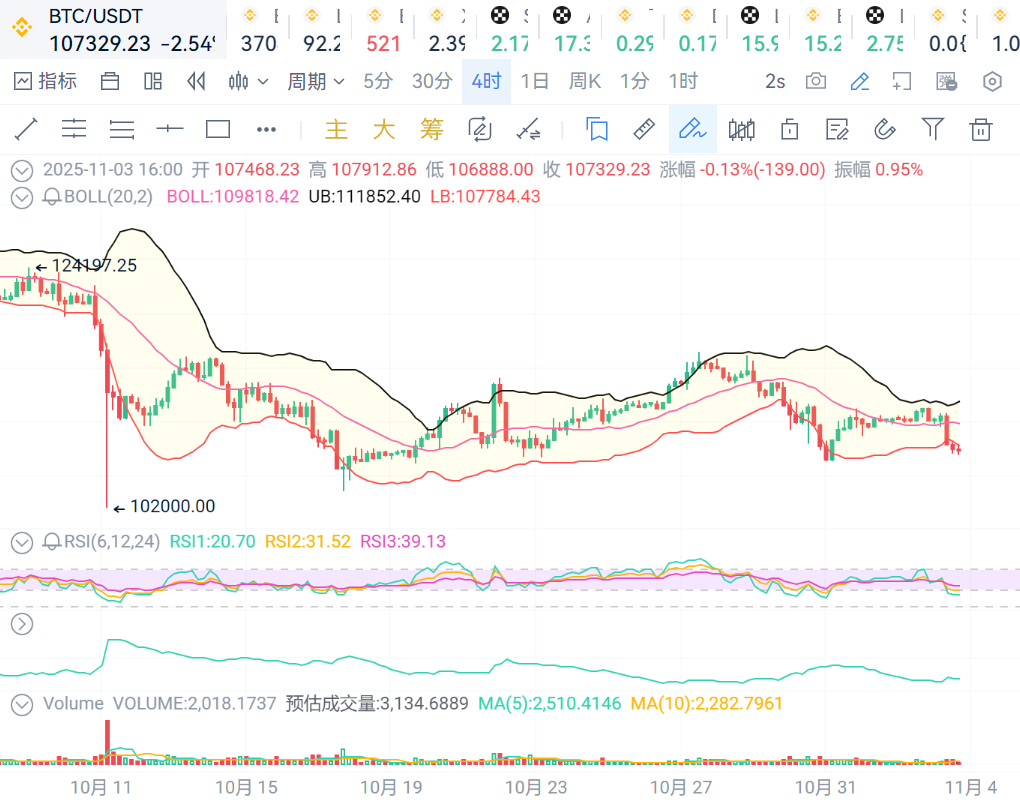Toggle the brush drawing mode button
The height and width of the screenshot is (804, 1020).
click(x=692, y=128)
